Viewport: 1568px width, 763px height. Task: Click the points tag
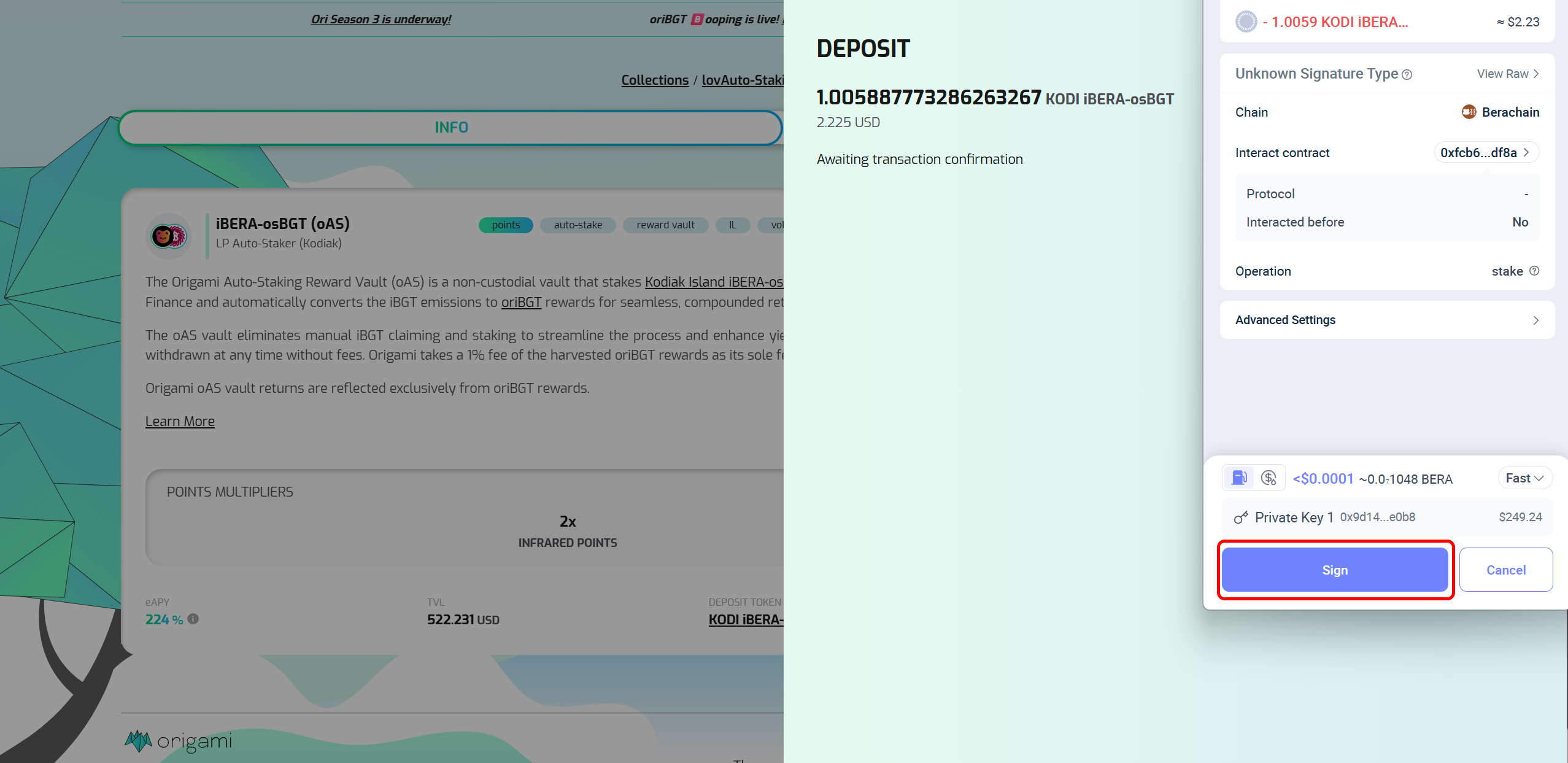506,225
